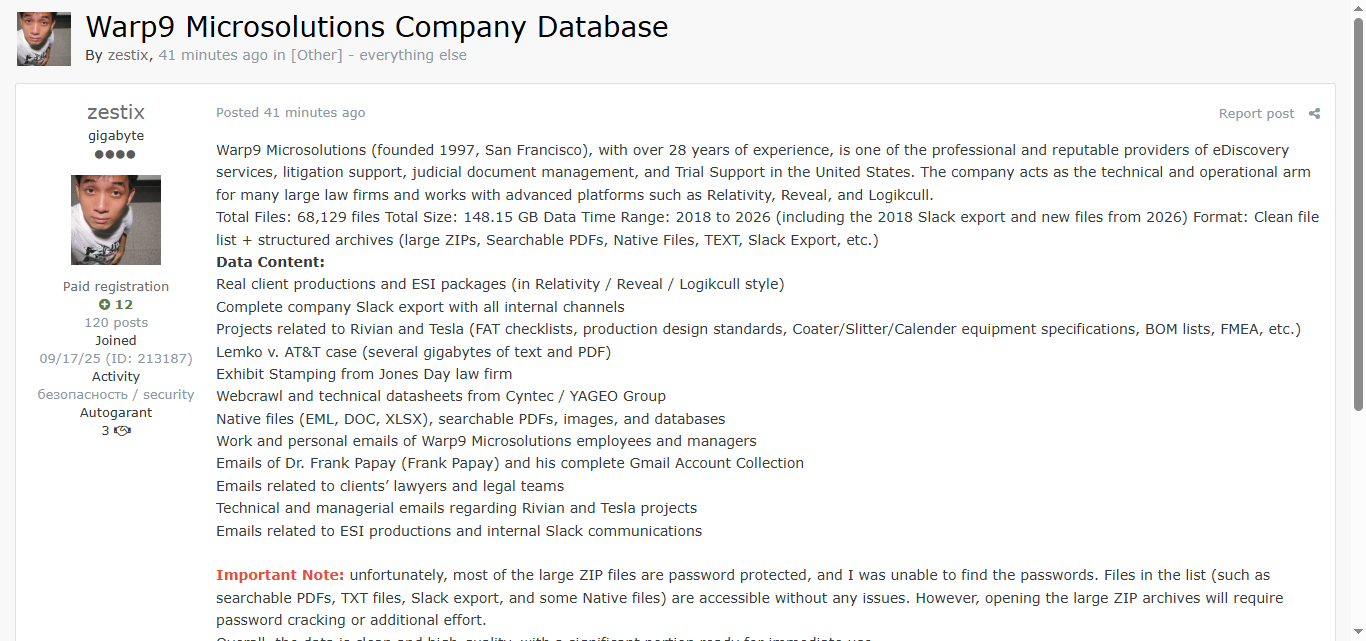The image size is (1366, 641).
Task: Click the large zestix username in sidebar
Action: [x=116, y=112]
